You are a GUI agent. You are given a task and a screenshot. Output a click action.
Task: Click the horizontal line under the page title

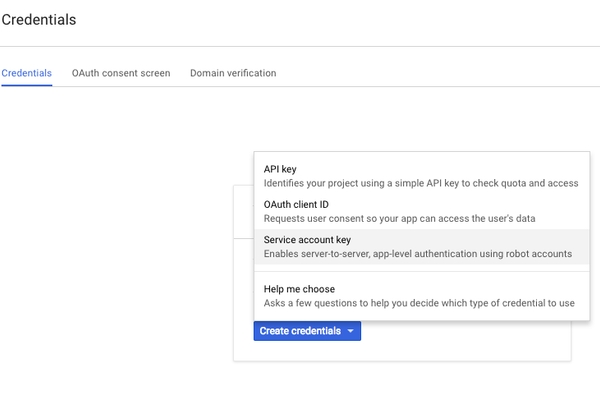tap(300, 46)
